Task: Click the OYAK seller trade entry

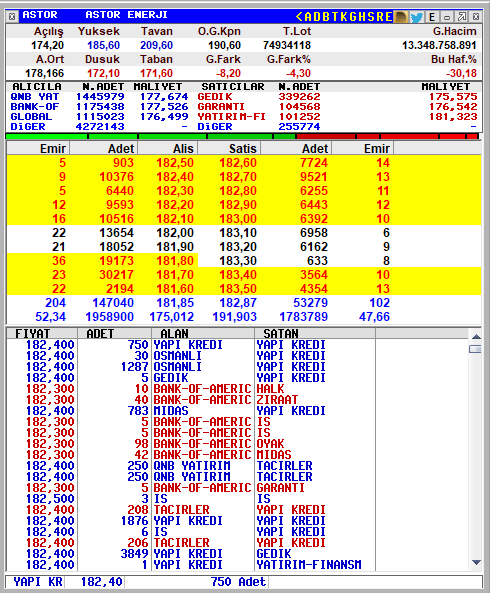Action: [270, 444]
